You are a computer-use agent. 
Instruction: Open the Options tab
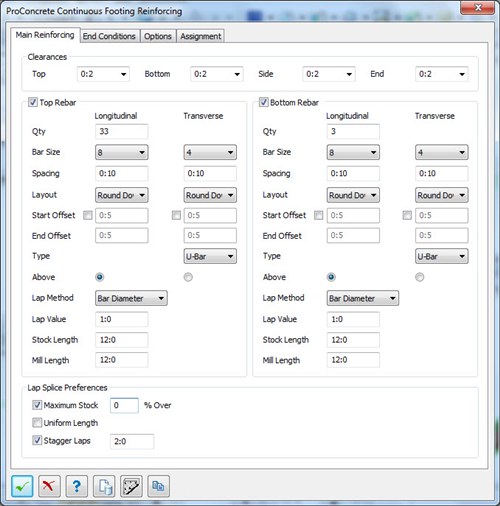point(158,36)
